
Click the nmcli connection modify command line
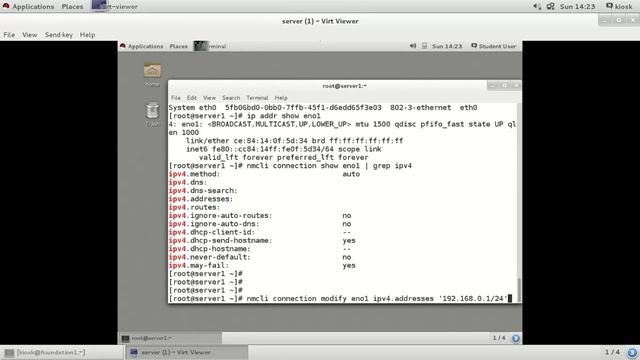(340, 298)
